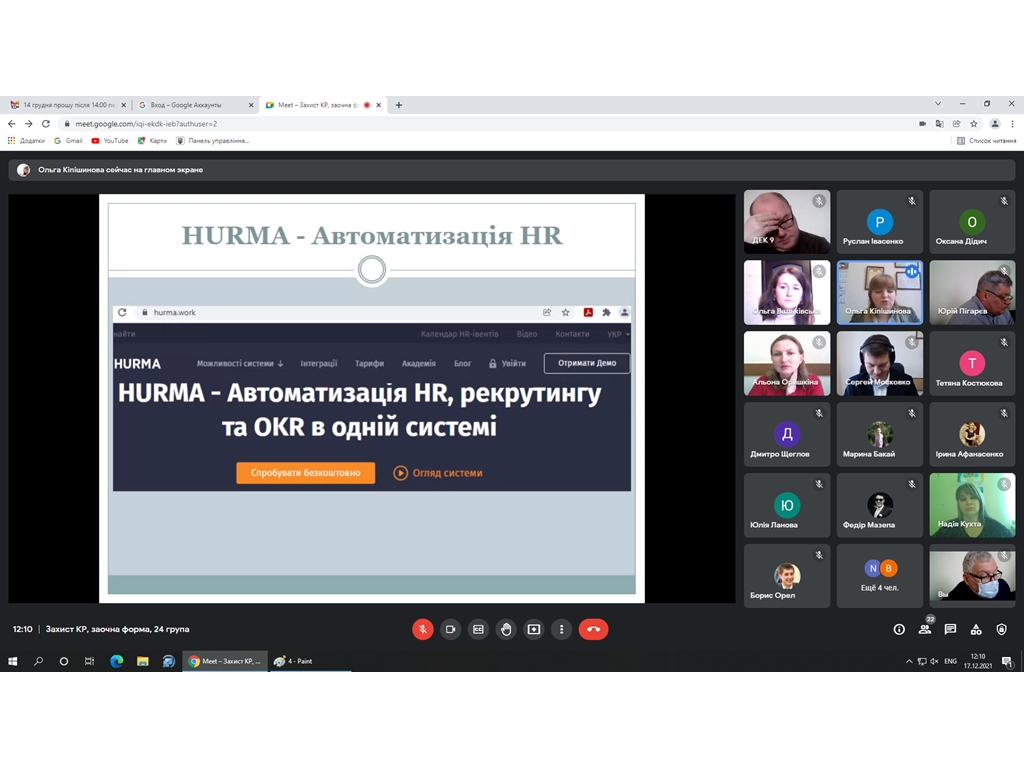Select Тетяна Костюкова's participant tile
Image resolution: width=1024 pixels, height=768 pixels.
(x=972, y=363)
